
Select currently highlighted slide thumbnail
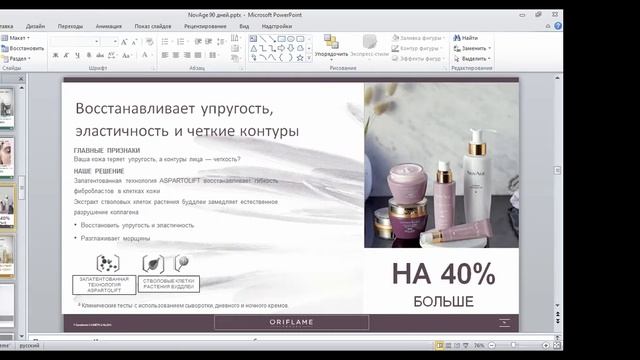click(7, 207)
